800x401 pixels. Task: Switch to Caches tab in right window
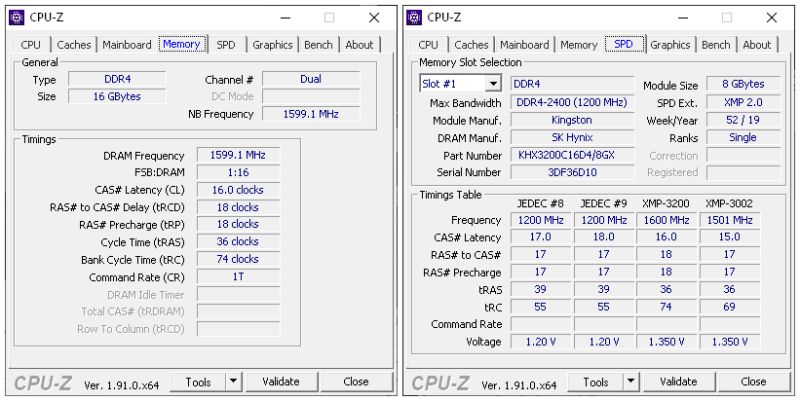coord(471,45)
